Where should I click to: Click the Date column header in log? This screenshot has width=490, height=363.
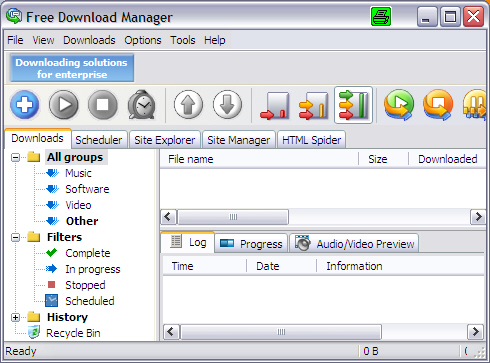[x=281, y=266]
